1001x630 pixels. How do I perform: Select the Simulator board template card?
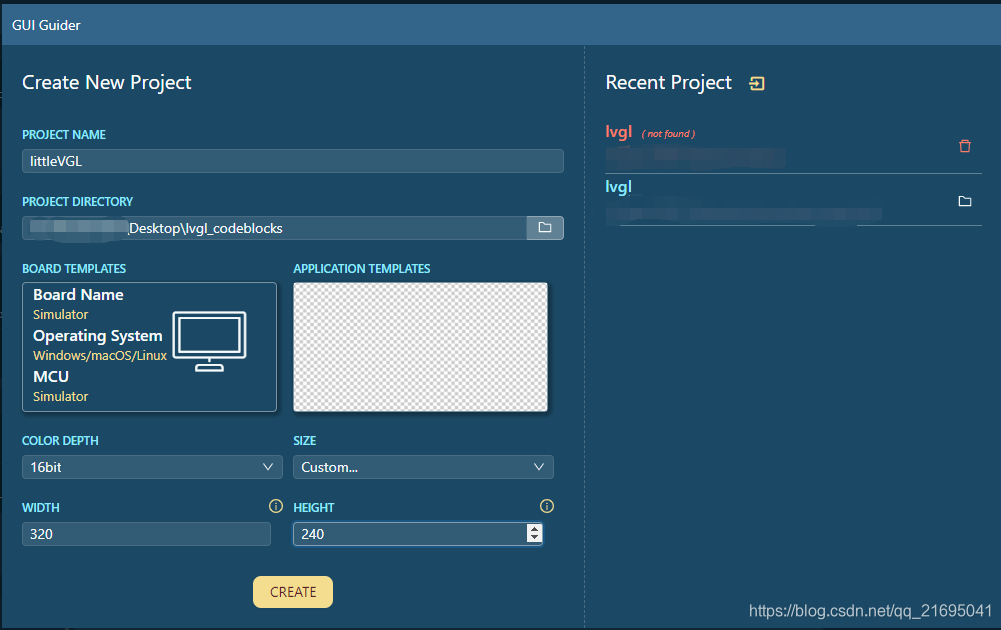[x=149, y=347]
